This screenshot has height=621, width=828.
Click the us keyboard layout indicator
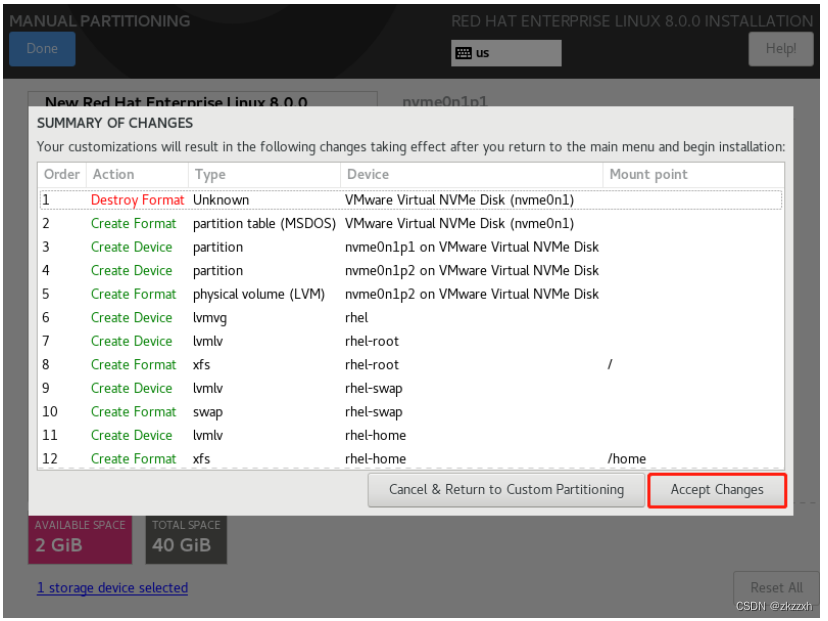tap(506, 53)
